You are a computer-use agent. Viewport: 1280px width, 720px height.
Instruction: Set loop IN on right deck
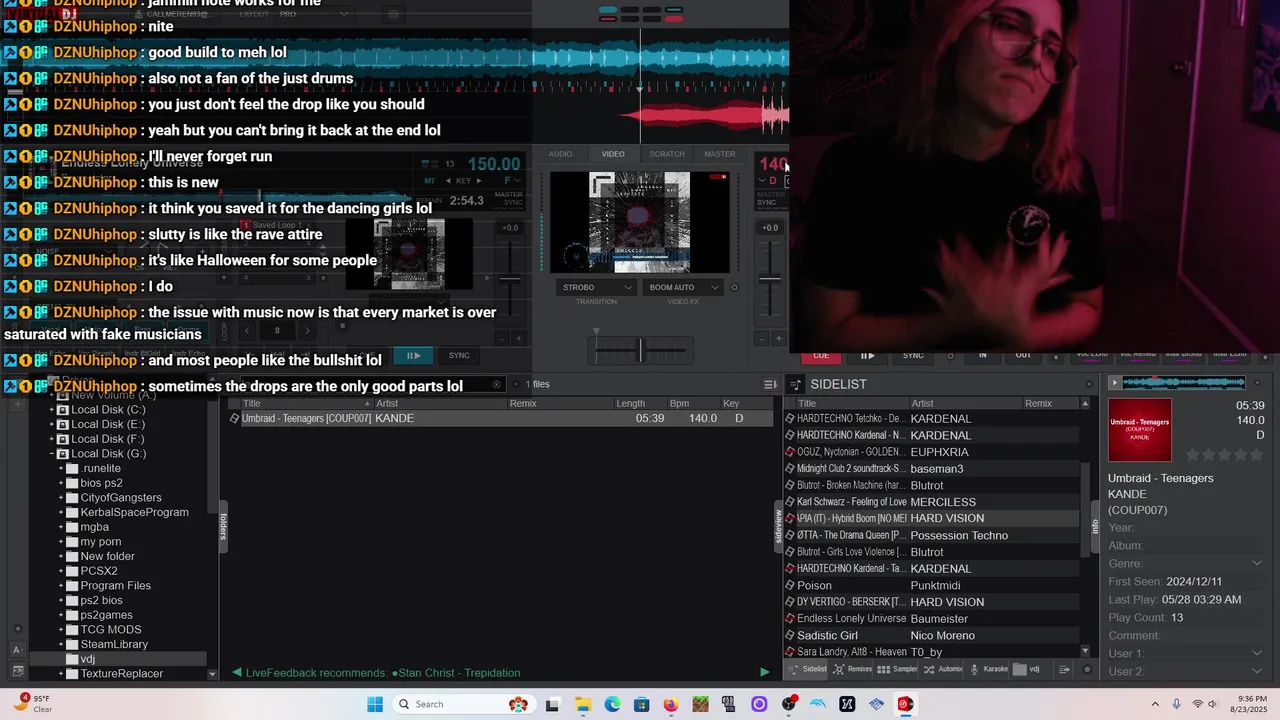tap(982, 355)
